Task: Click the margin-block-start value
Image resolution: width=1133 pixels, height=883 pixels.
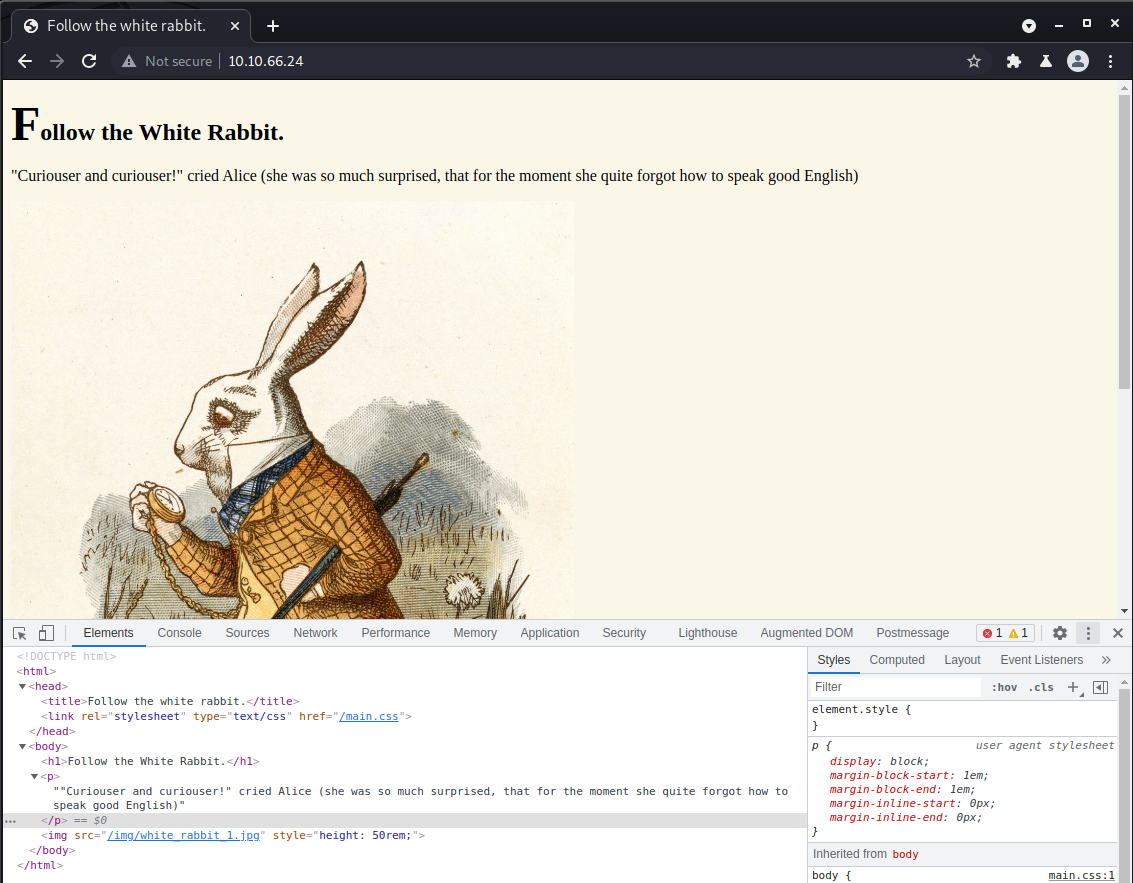Action: coord(975,775)
